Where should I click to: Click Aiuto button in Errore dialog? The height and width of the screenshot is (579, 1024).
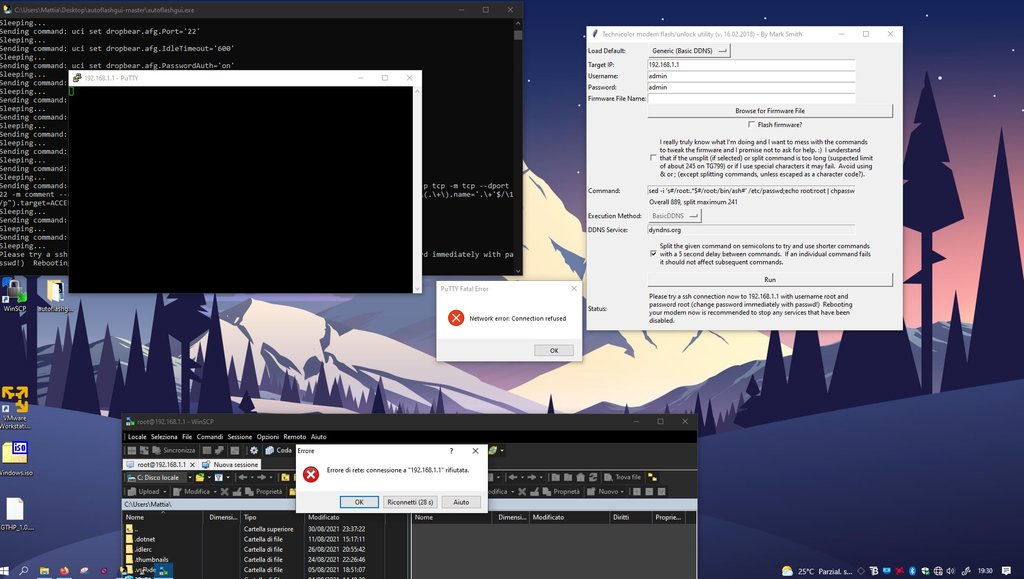click(461, 502)
